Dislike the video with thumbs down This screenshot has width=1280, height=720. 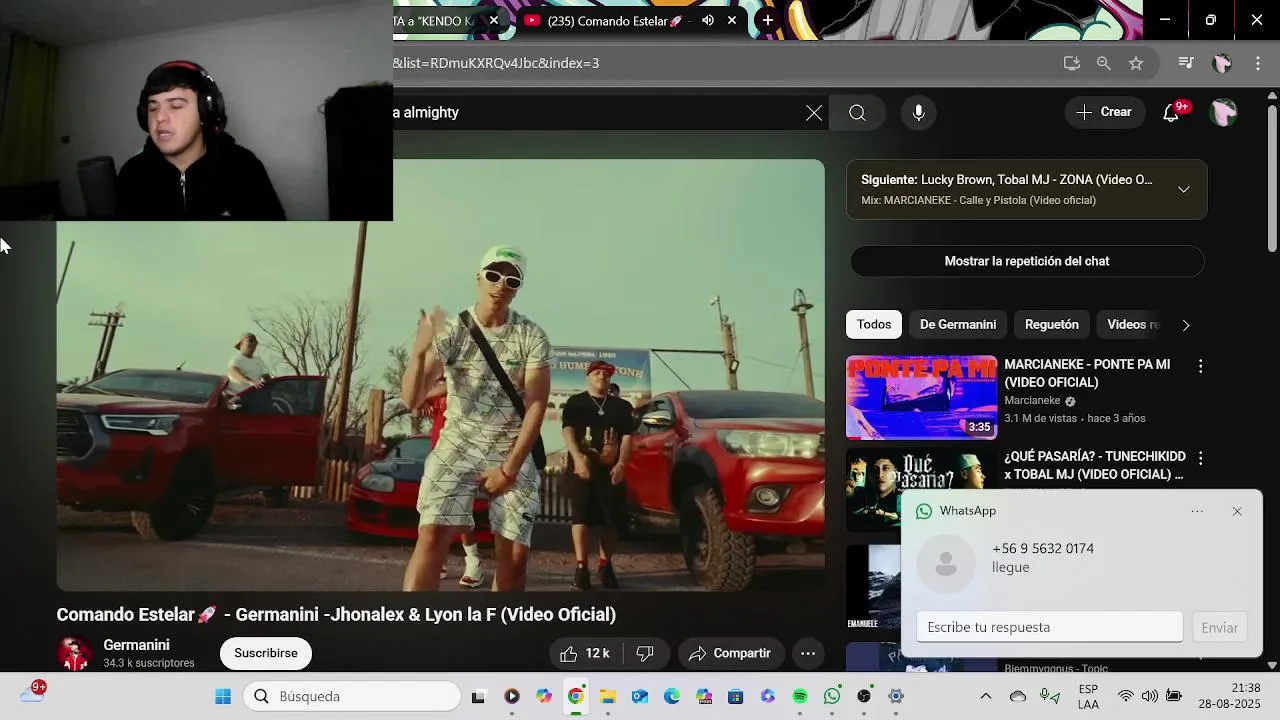tap(645, 653)
